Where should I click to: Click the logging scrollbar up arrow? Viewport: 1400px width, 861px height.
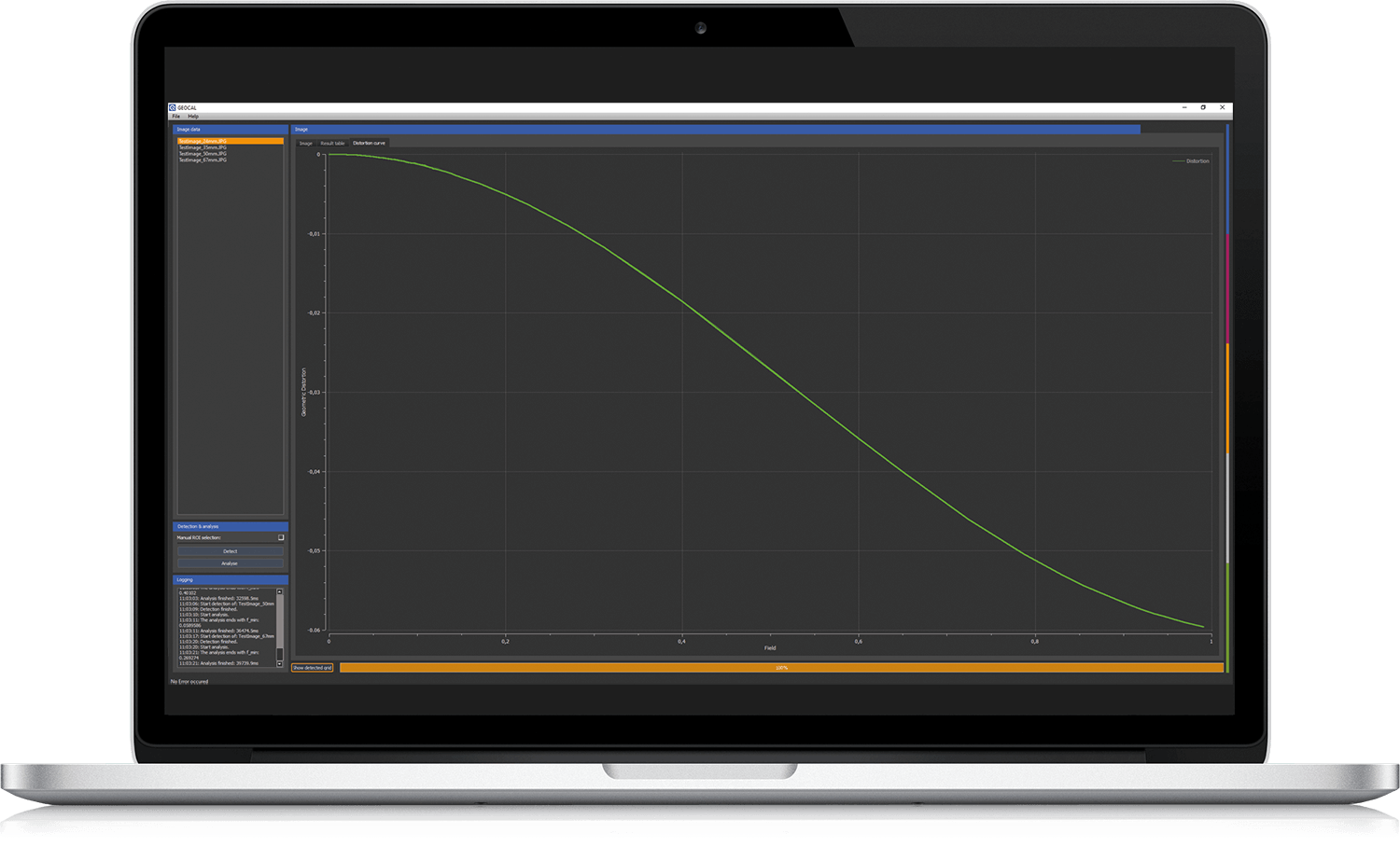(x=280, y=592)
